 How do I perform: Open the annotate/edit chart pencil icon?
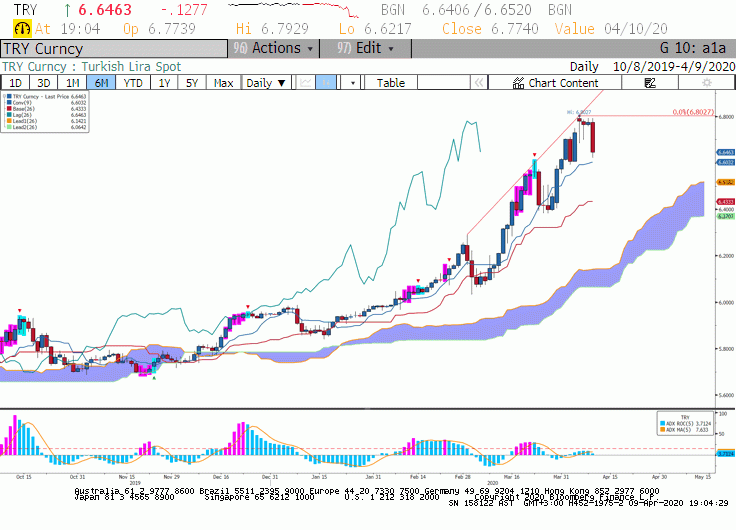(650, 83)
